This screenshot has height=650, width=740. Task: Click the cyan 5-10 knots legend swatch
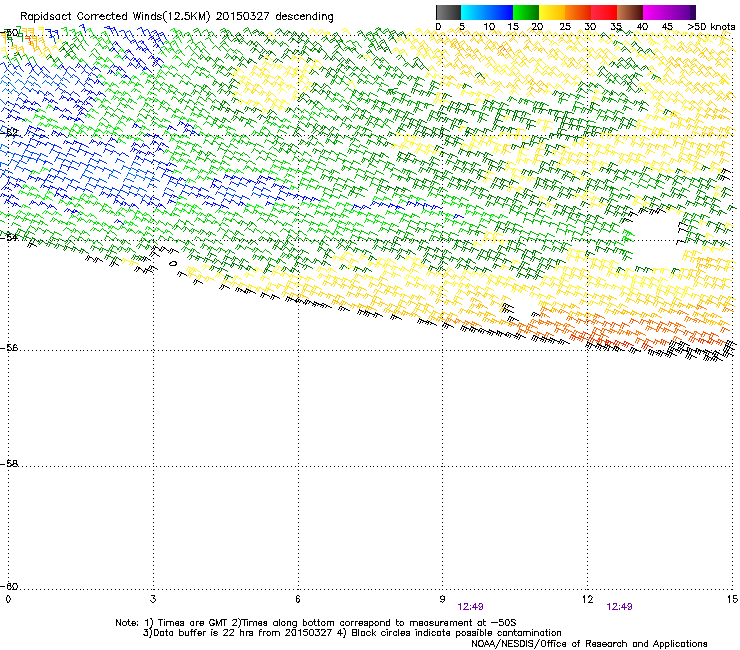[474, 12]
